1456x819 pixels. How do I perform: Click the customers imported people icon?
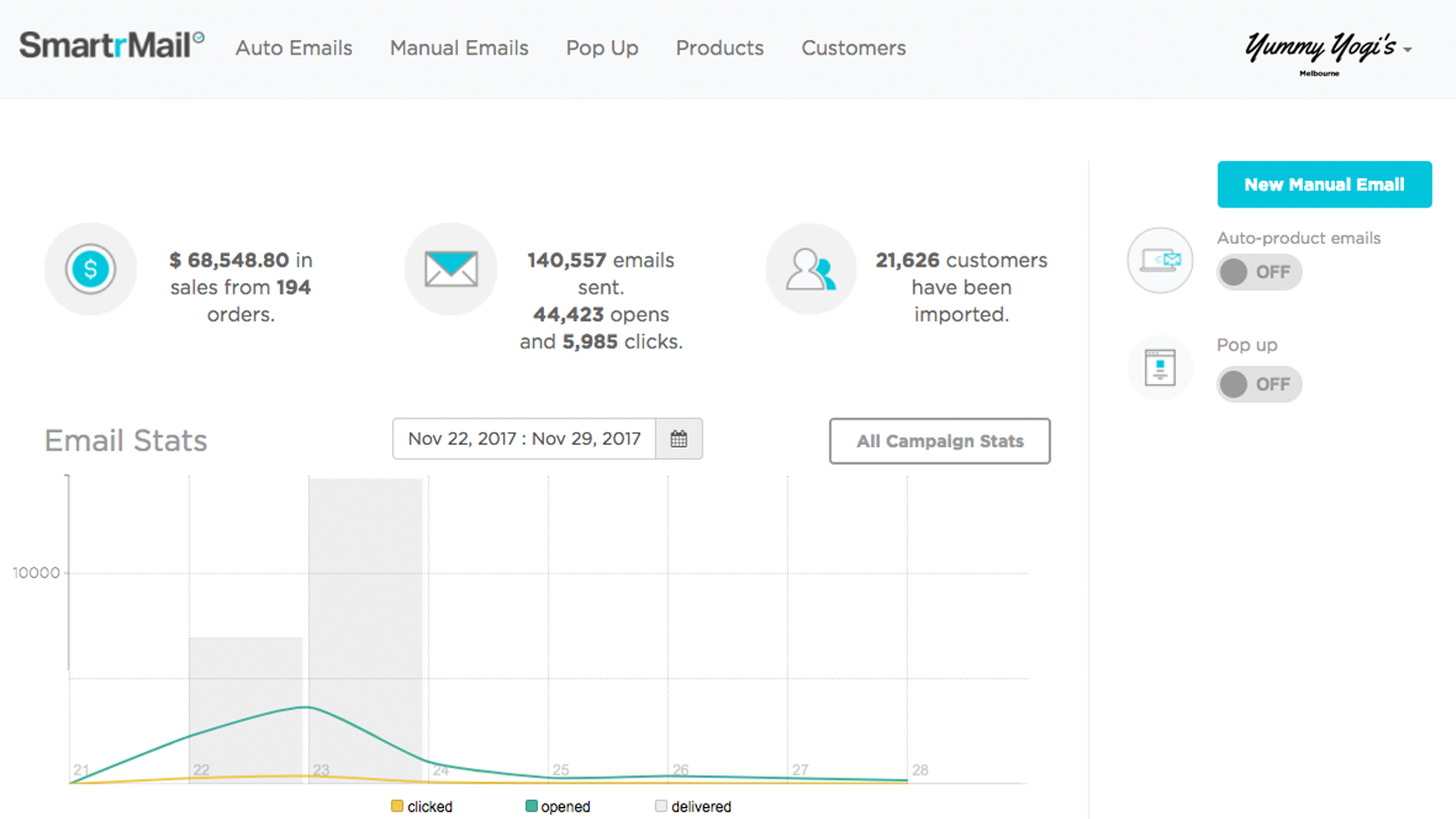(x=811, y=269)
